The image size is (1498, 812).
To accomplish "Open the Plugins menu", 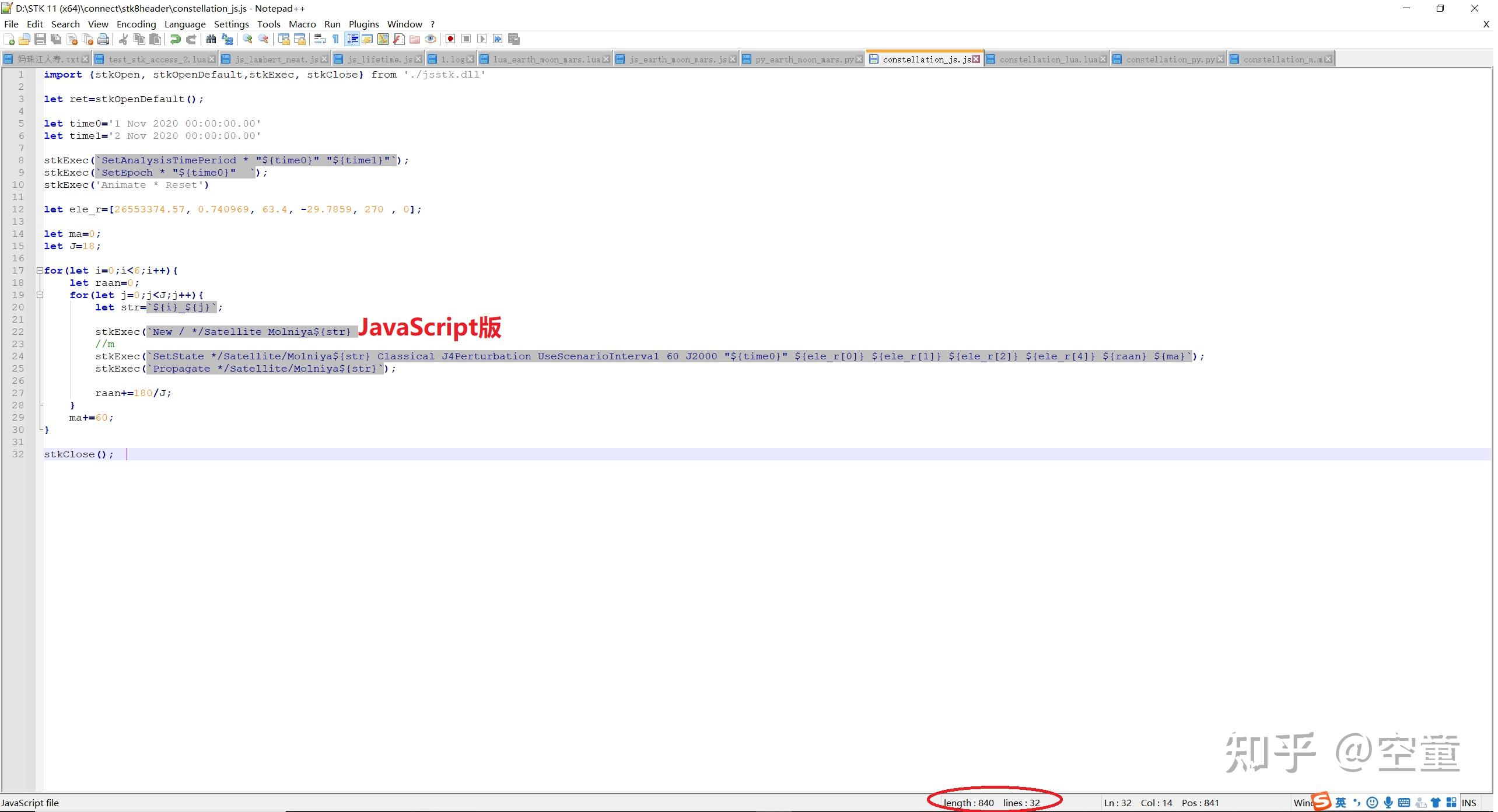I will (363, 24).
